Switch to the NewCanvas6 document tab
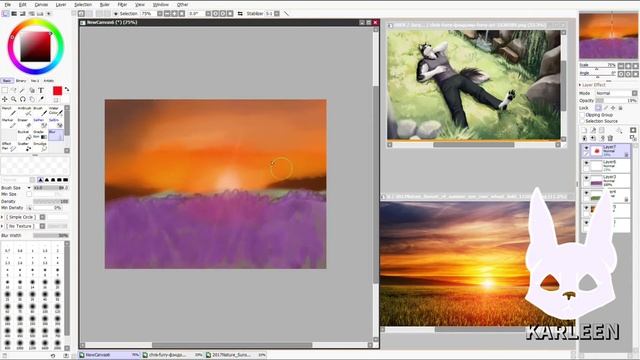Screen dimensions: 640x360 tap(109, 355)
